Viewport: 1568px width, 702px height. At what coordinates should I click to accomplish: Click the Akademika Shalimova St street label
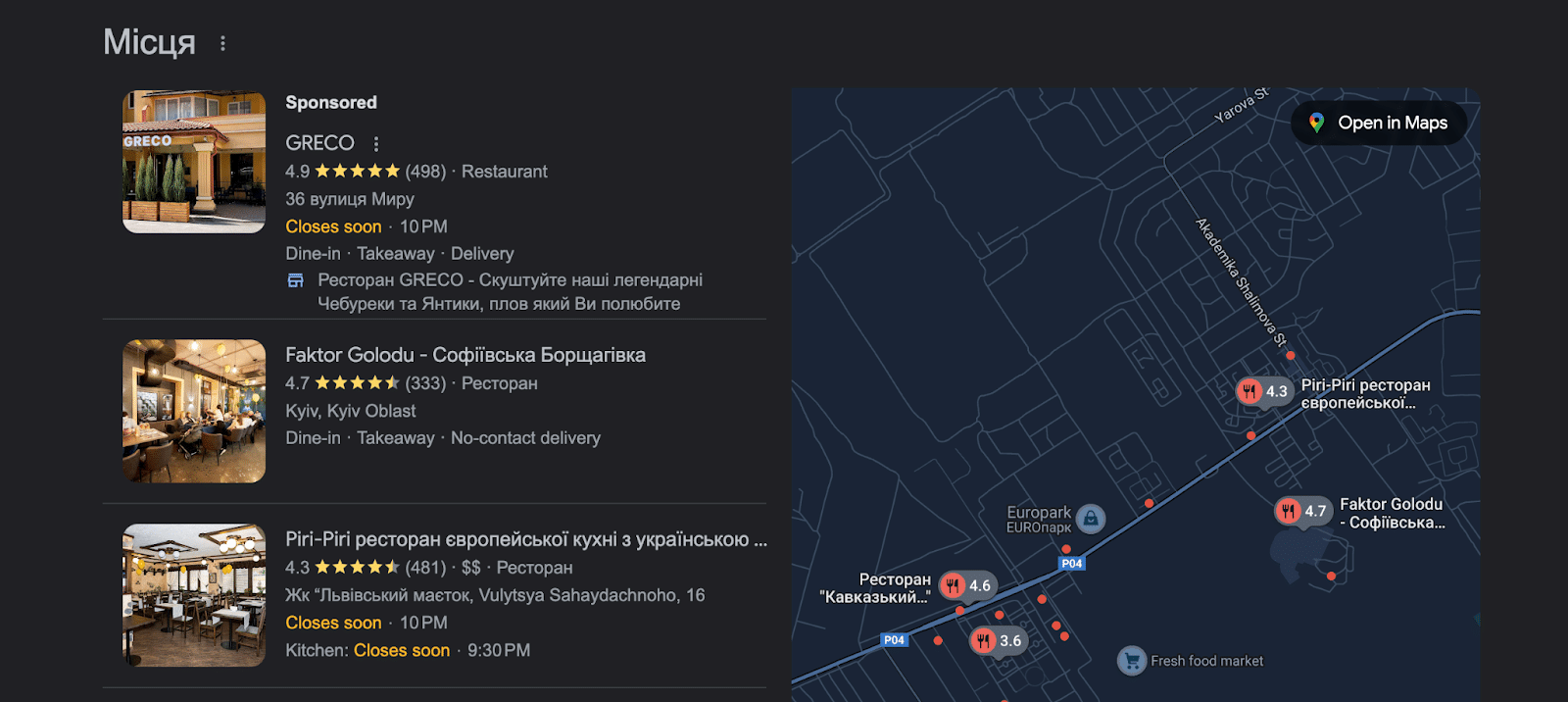pyautogui.click(x=1241, y=282)
